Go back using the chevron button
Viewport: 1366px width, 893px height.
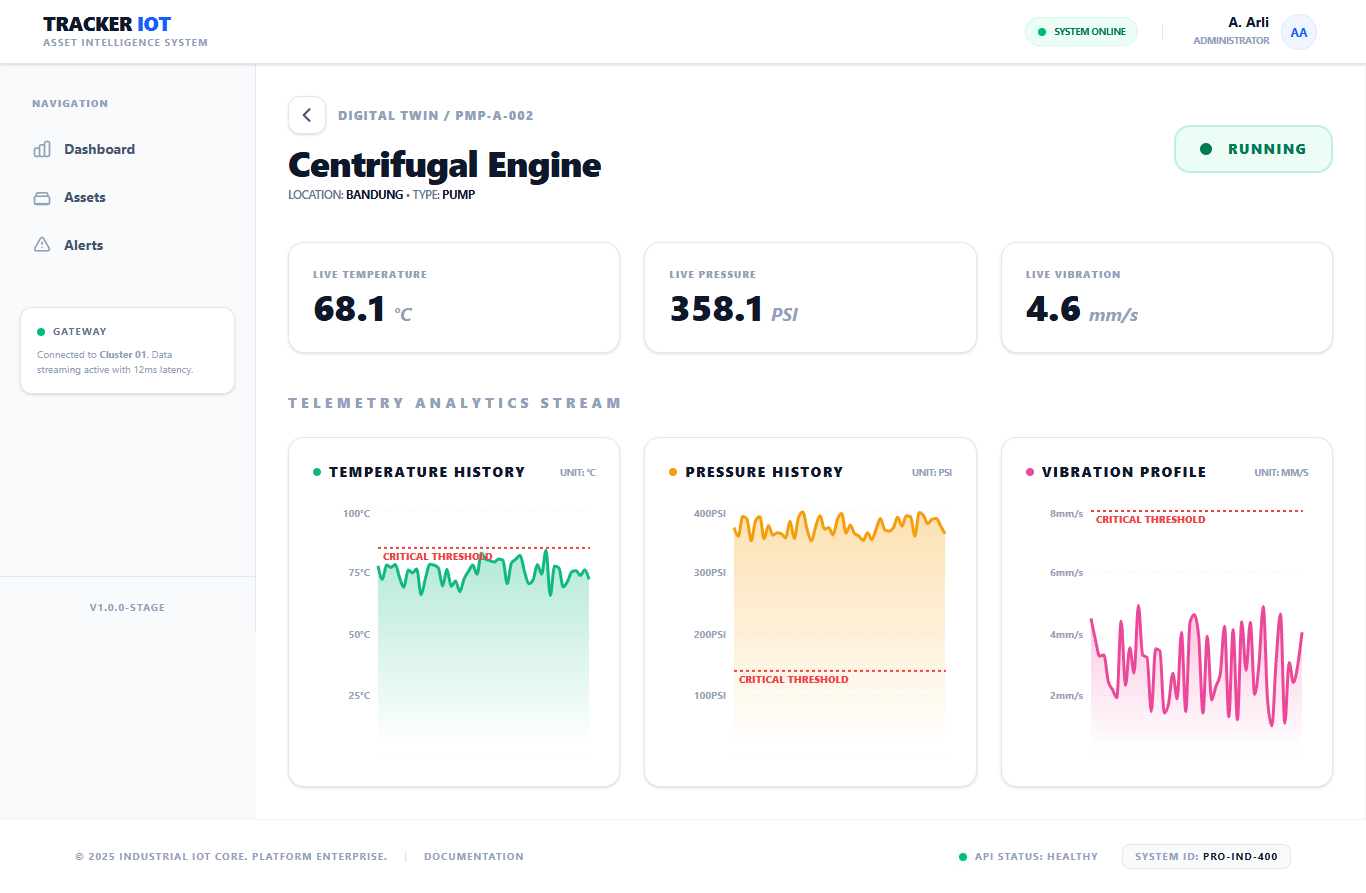click(307, 115)
